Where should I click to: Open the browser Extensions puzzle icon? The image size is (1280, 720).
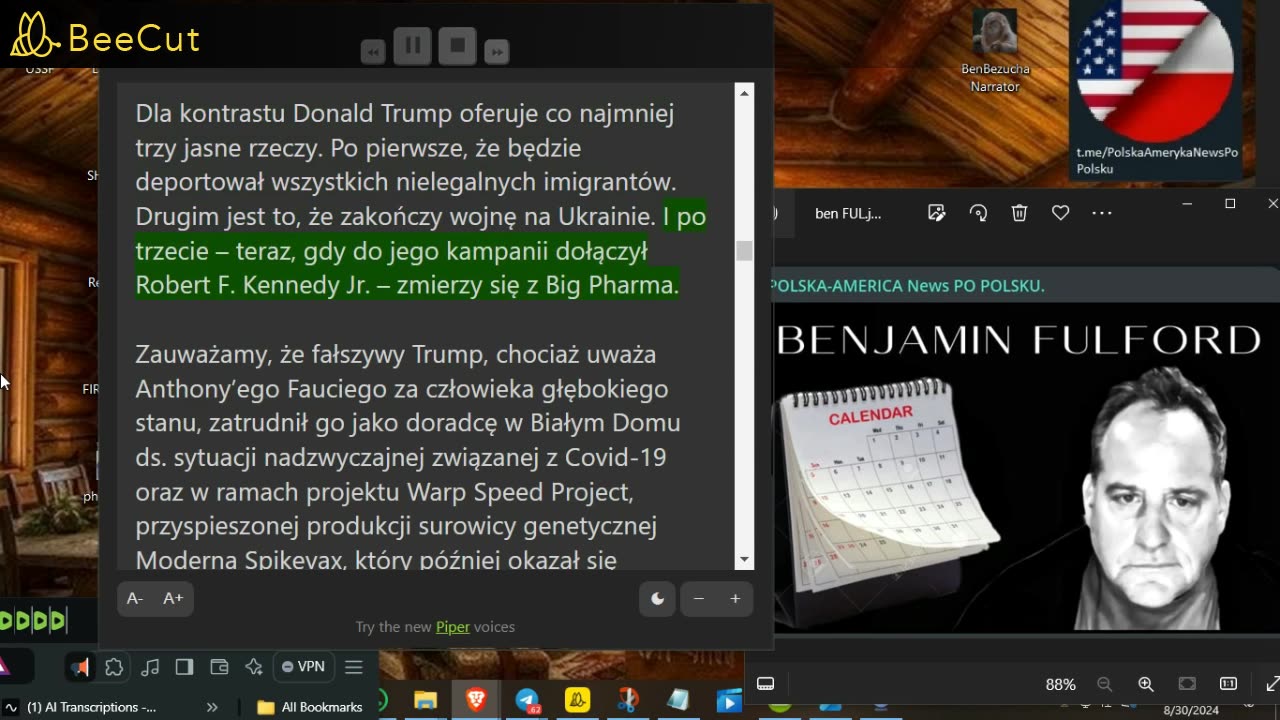[114, 667]
